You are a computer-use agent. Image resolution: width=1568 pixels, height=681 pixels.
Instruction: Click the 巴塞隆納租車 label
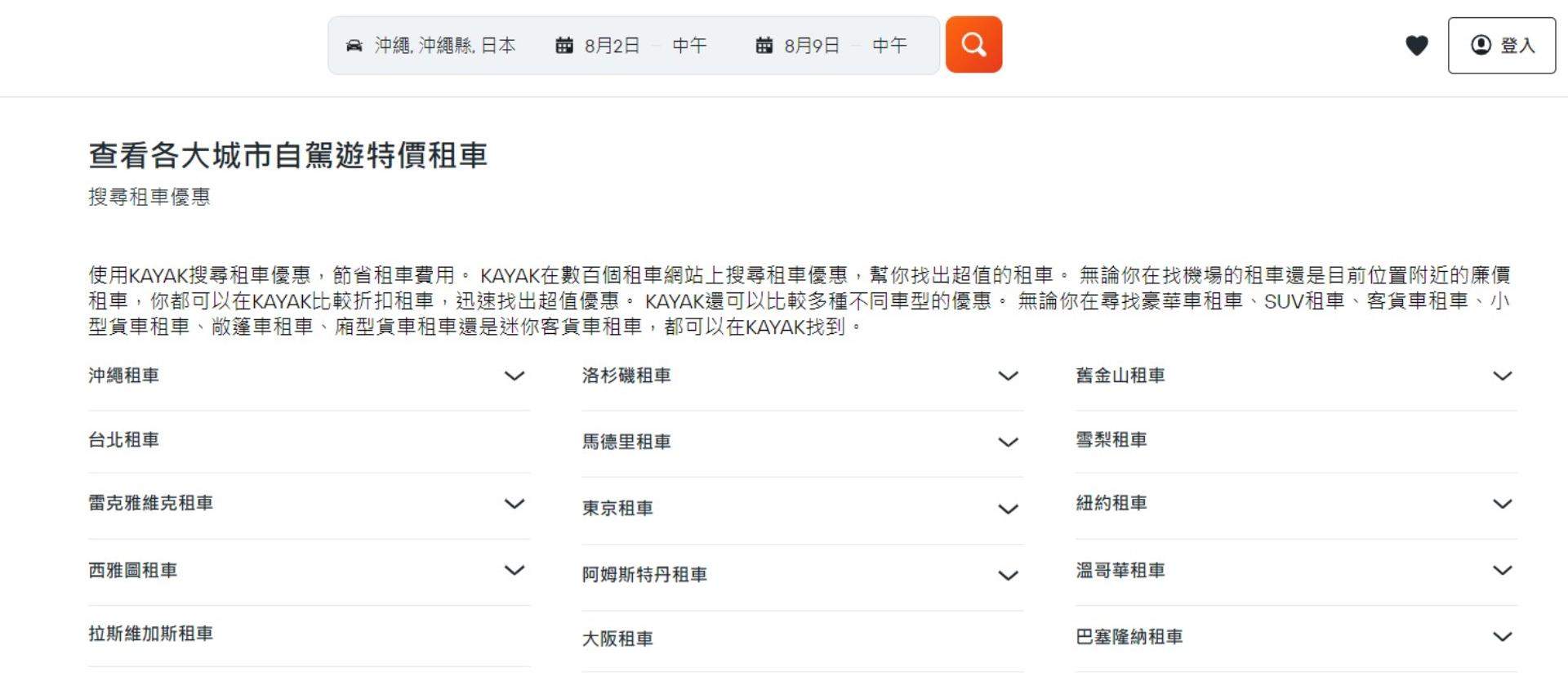(x=1129, y=637)
